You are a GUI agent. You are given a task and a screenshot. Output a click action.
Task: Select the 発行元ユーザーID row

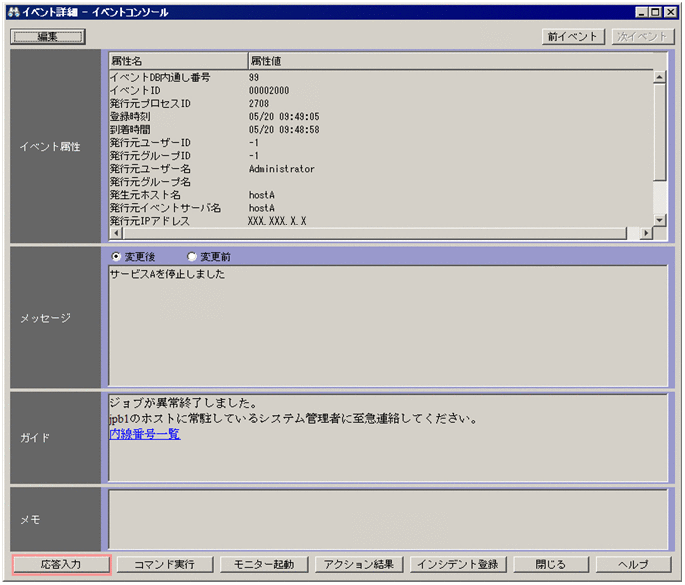tap(381, 143)
